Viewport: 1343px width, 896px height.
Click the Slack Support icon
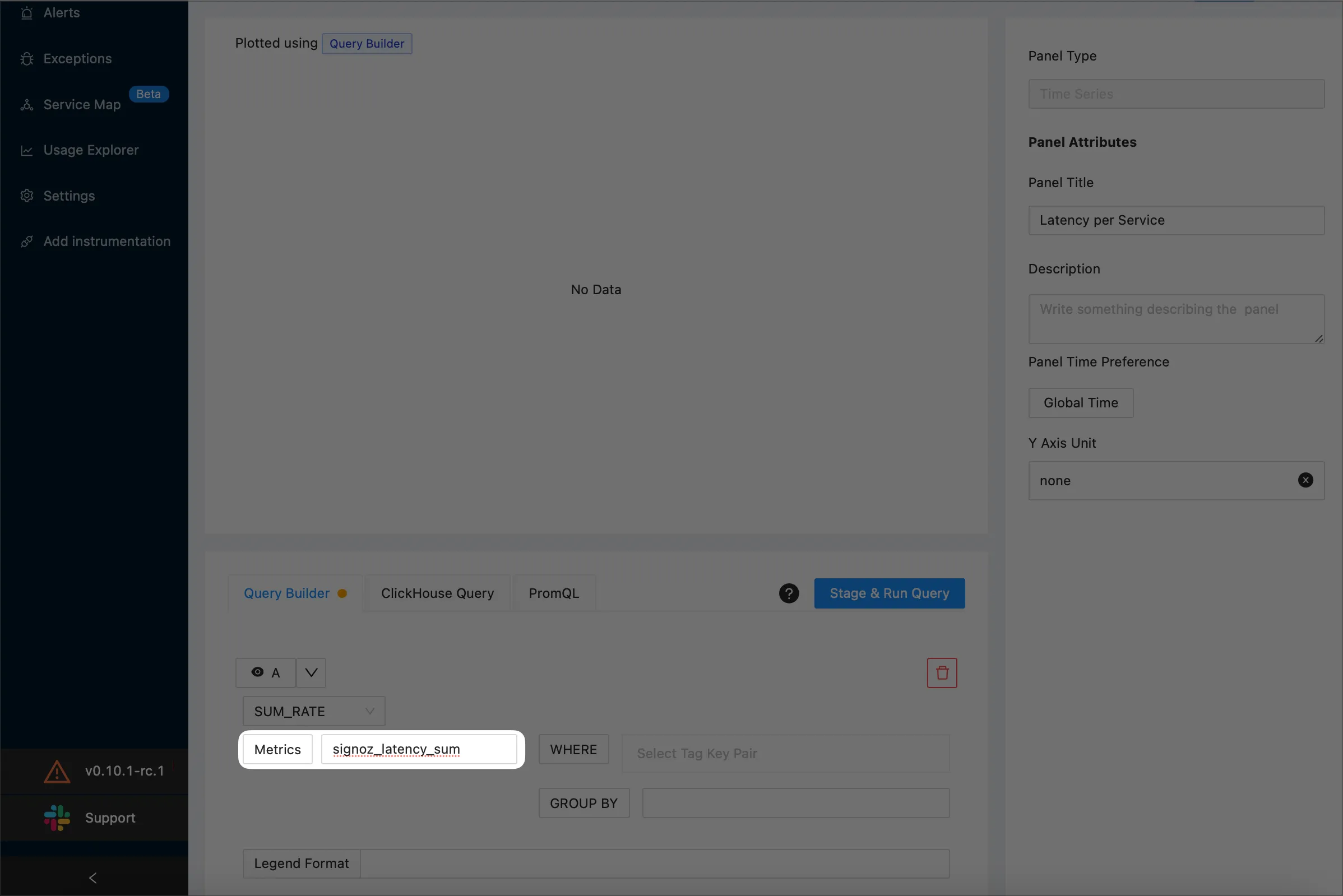coord(57,818)
